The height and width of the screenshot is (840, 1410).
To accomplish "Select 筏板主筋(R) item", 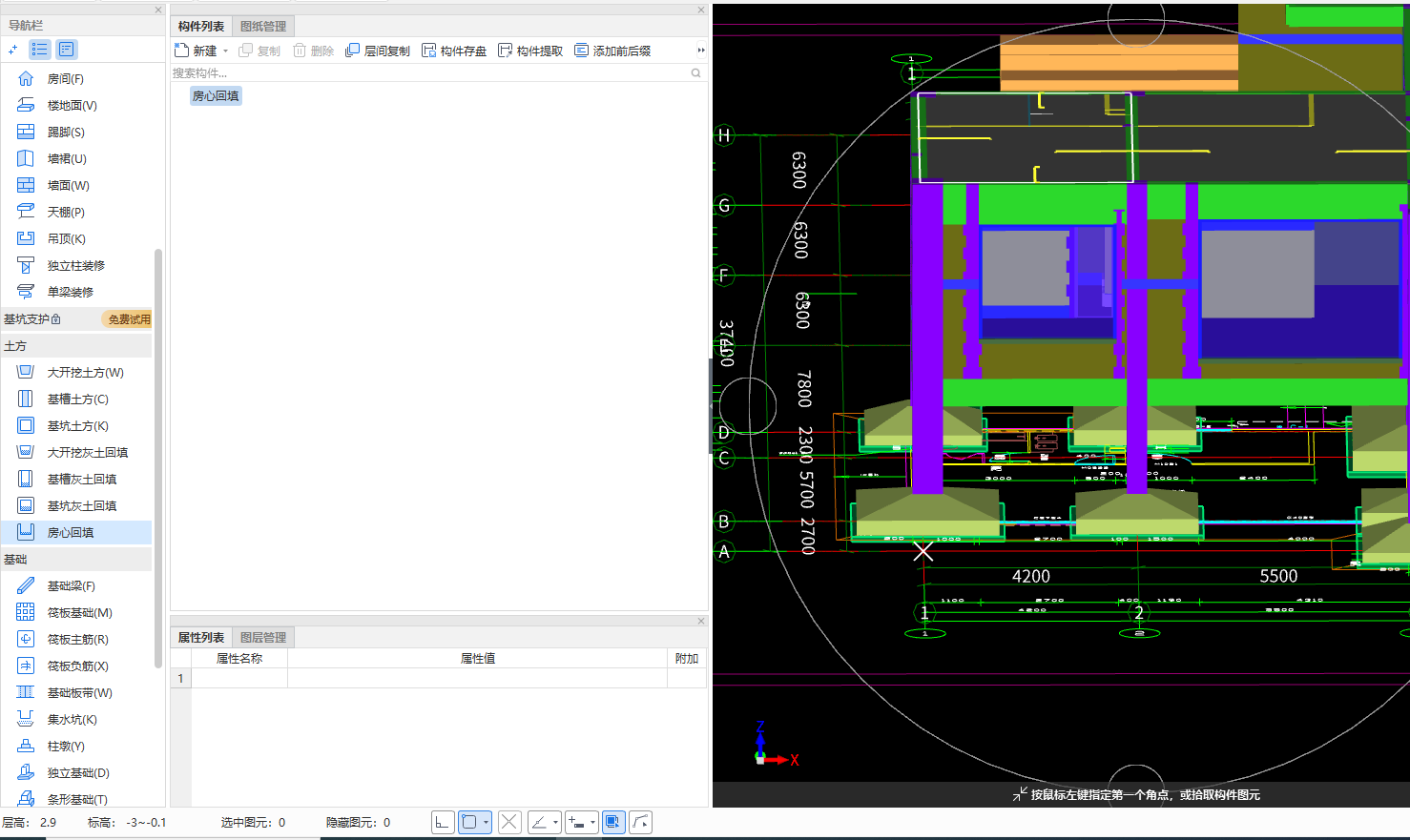I will pyautogui.click(x=77, y=640).
